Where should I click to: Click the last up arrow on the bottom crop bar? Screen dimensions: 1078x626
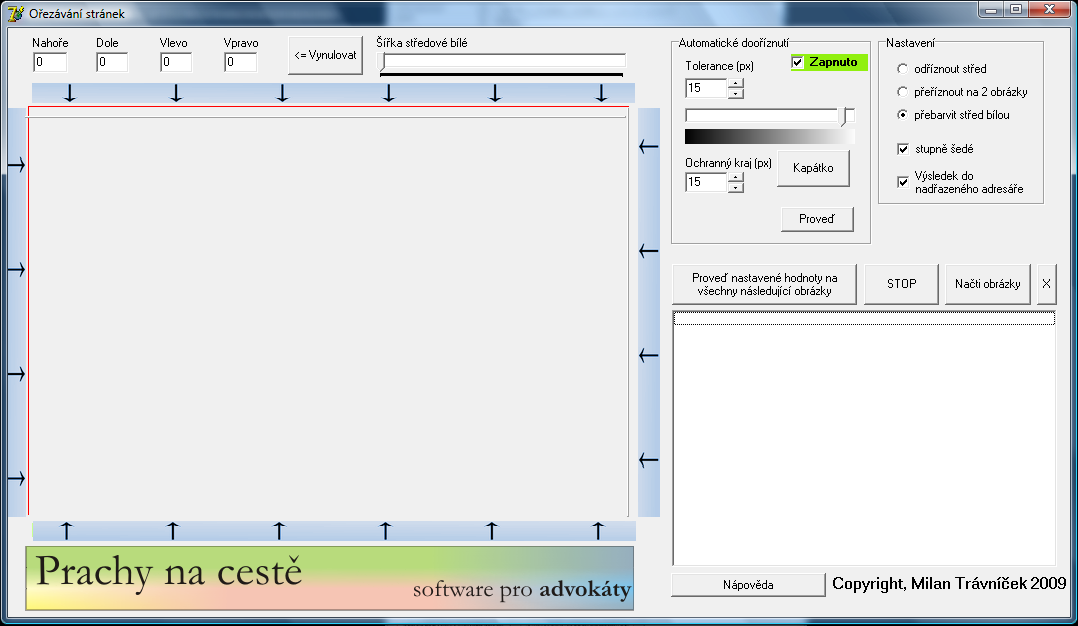pyautogui.click(x=598, y=530)
